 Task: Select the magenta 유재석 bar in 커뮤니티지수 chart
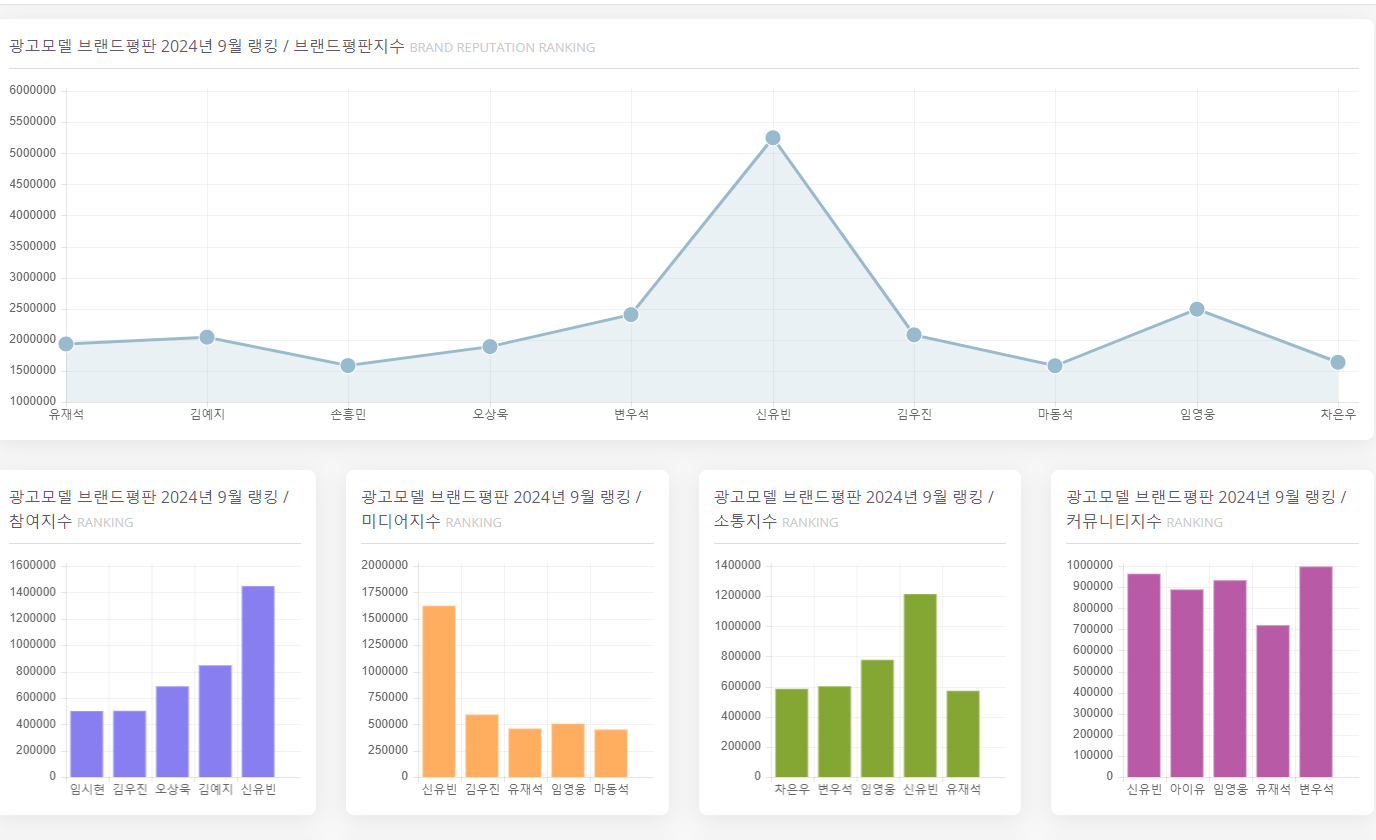pyautogui.click(x=1273, y=701)
